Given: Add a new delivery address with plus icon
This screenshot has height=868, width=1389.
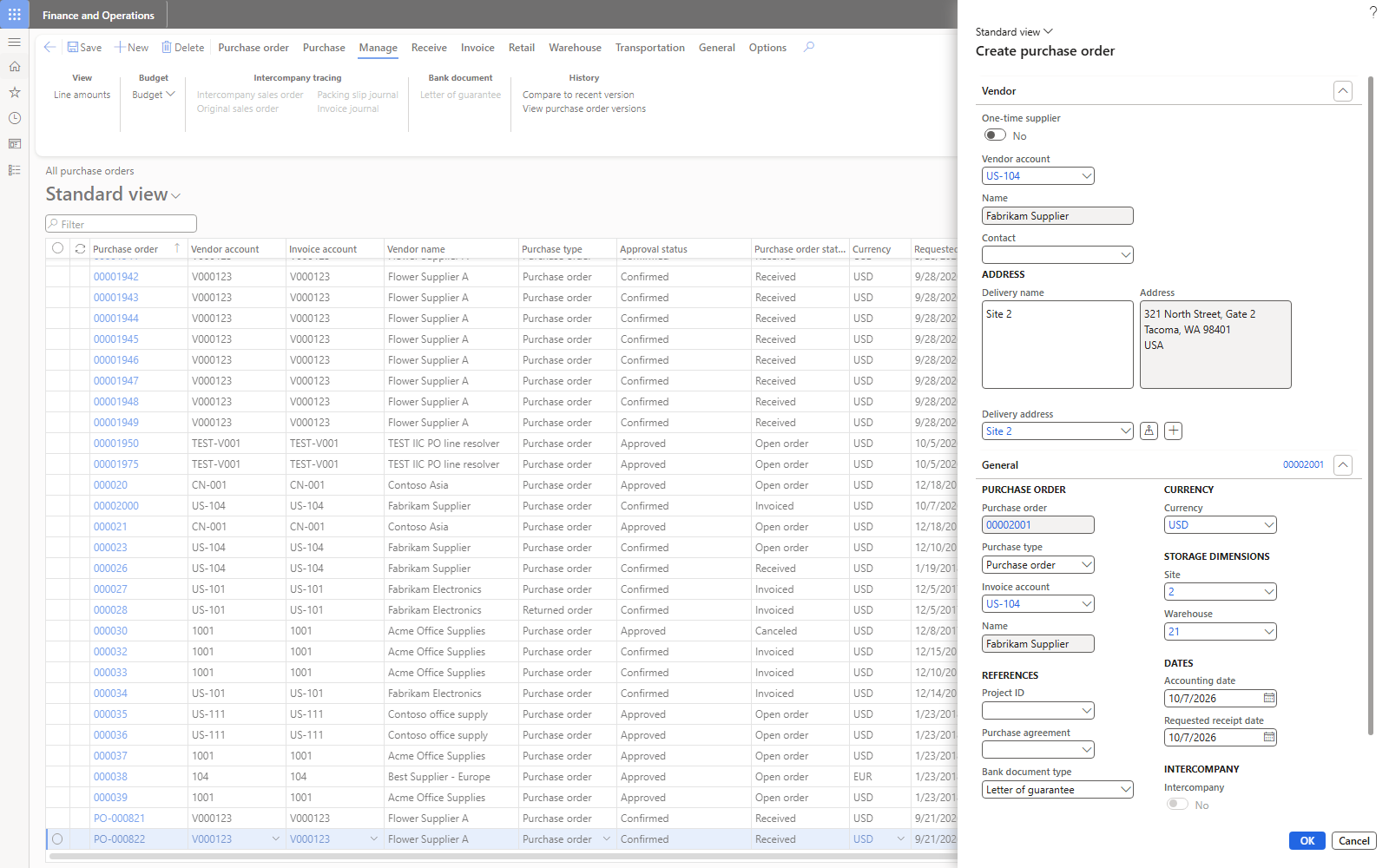Looking at the screenshot, I should tap(1173, 431).
